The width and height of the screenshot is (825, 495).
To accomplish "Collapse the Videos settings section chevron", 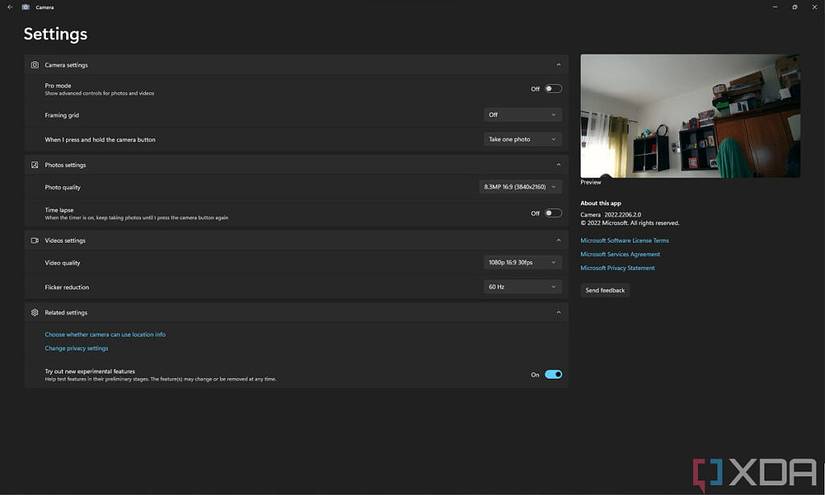I will [x=558, y=240].
